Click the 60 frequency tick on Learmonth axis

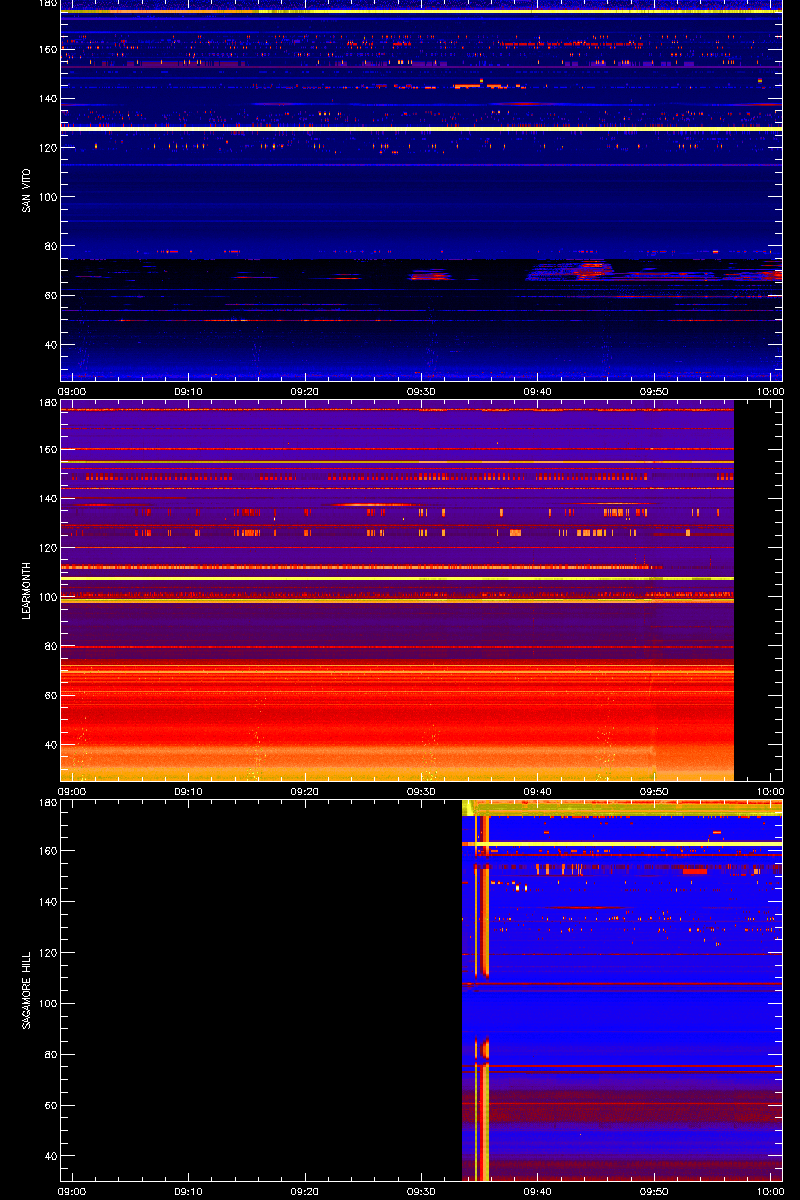pos(49,695)
